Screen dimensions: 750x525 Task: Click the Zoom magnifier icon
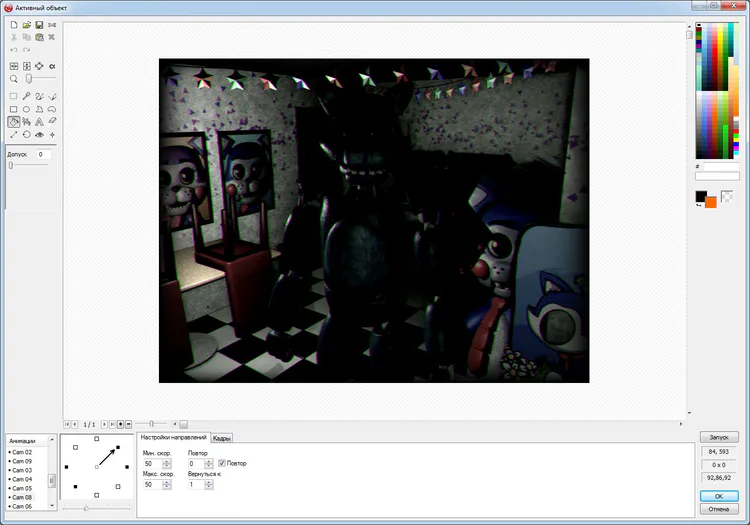tap(14, 79)
